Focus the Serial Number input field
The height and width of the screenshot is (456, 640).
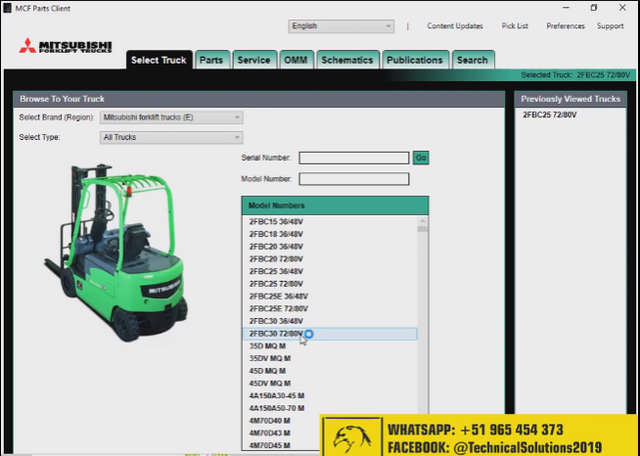354,158
